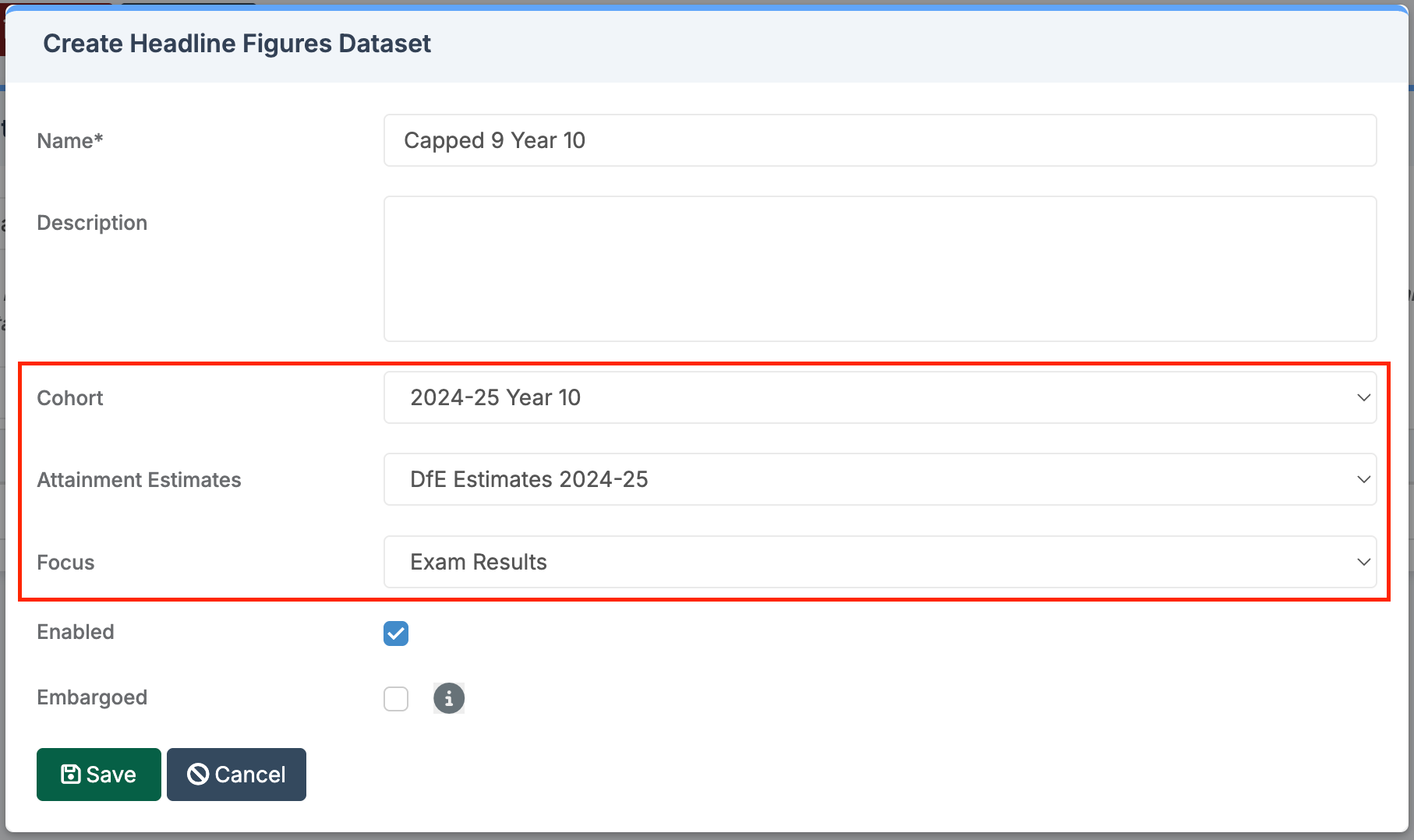Untick the Enabled checkbox
This screenshot has height=840, width=1414.
pyautogui.click(x=396, y=634)
